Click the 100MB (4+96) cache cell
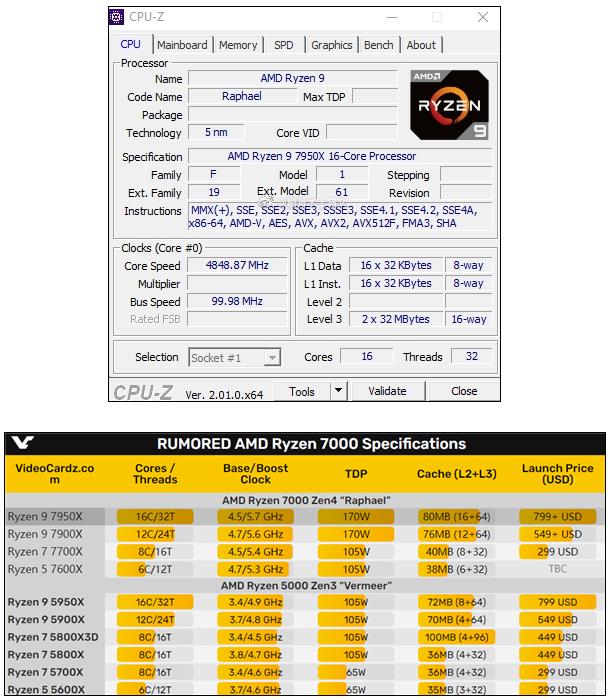The width and height of the screenshot is (612, 700). coord(456,637)
